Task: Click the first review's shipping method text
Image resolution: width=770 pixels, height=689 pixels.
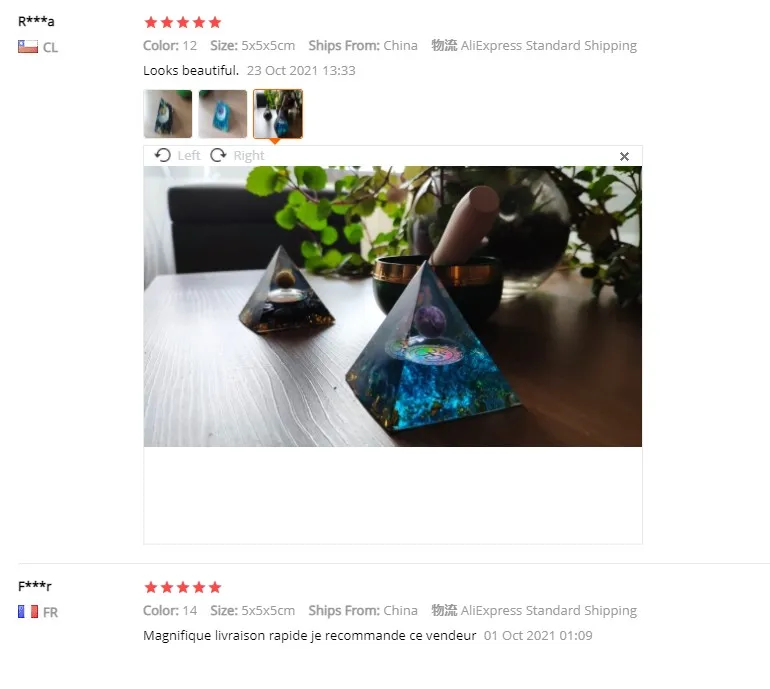Action: [x=549, y=46]
